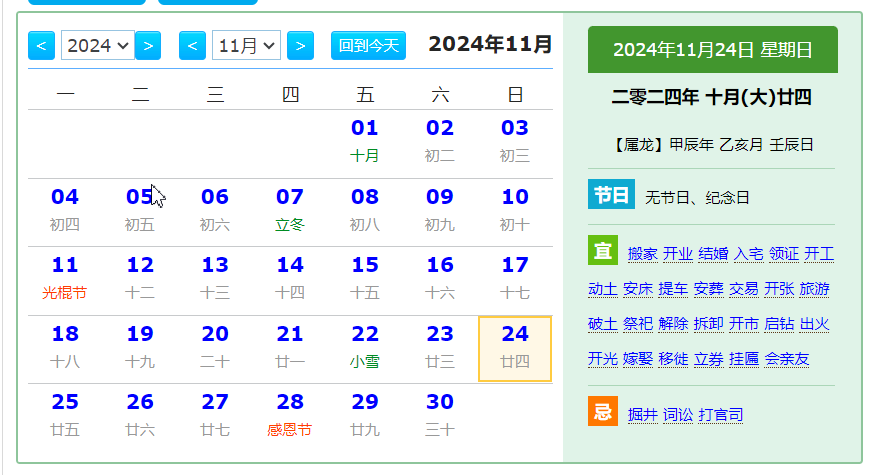Select date 08 初八

[x=365, y=210]
